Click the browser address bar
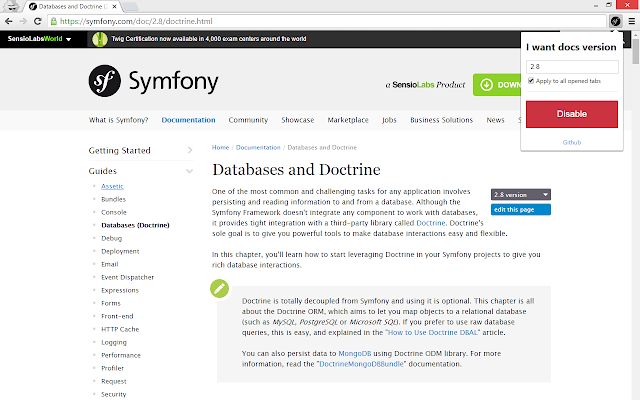The image size is (640, 400). (x=327, y=21)
